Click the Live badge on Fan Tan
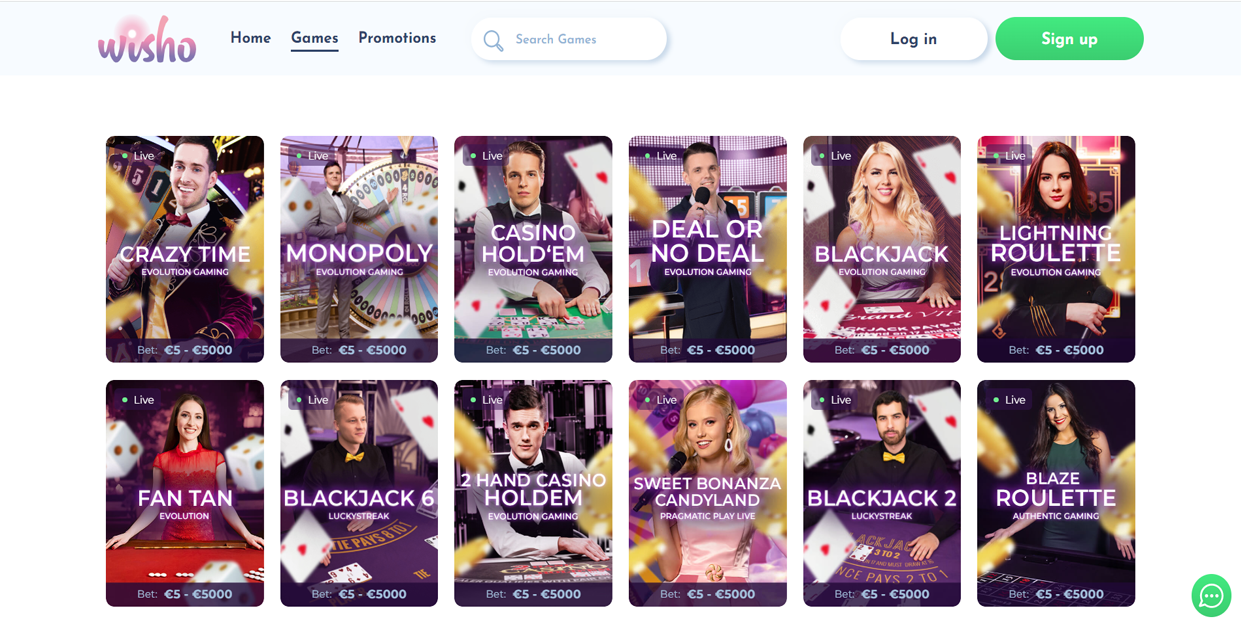This screenshot has width=1241, height=622. 138,400
